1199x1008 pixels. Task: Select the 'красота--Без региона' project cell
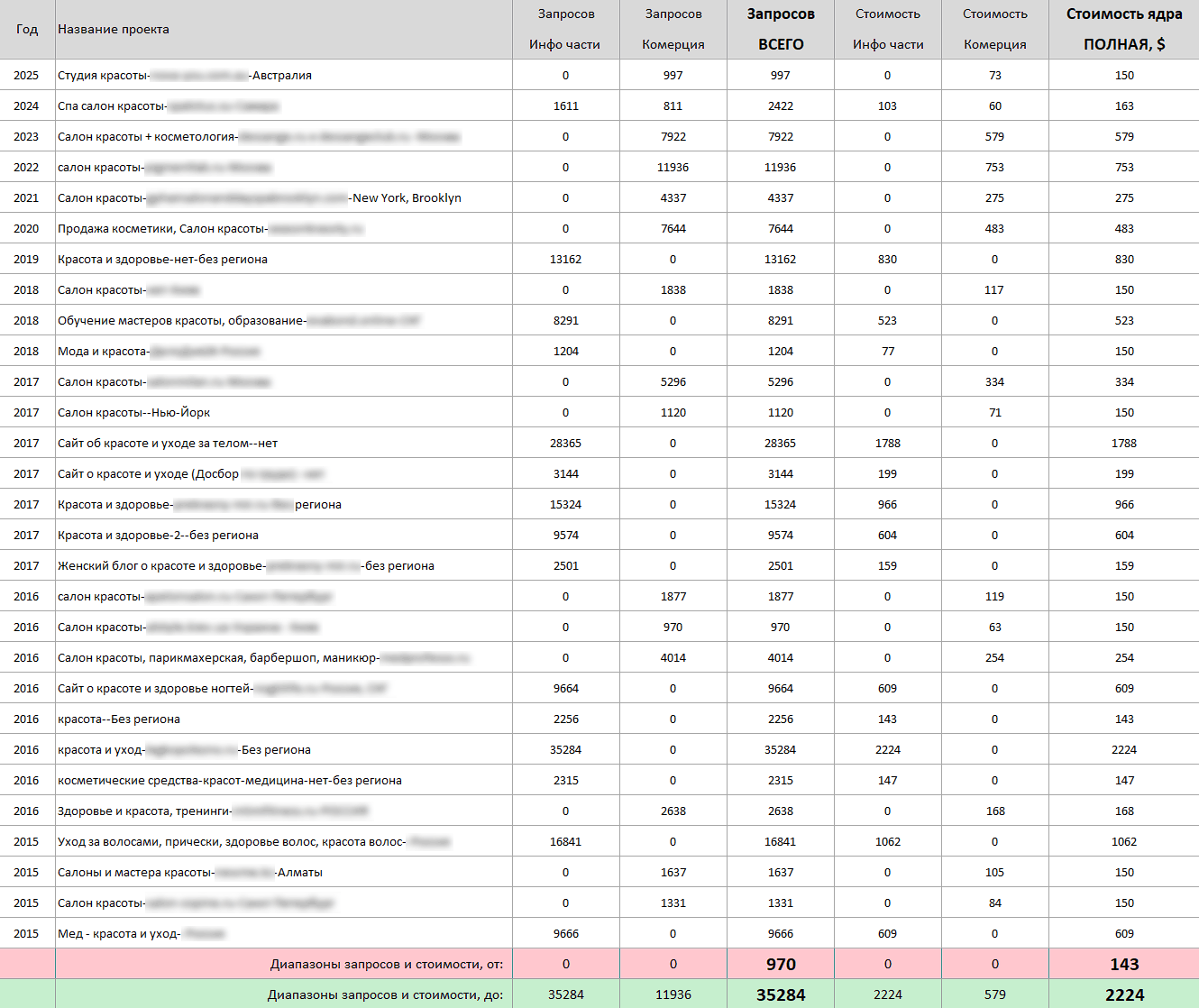coord(119,719)
